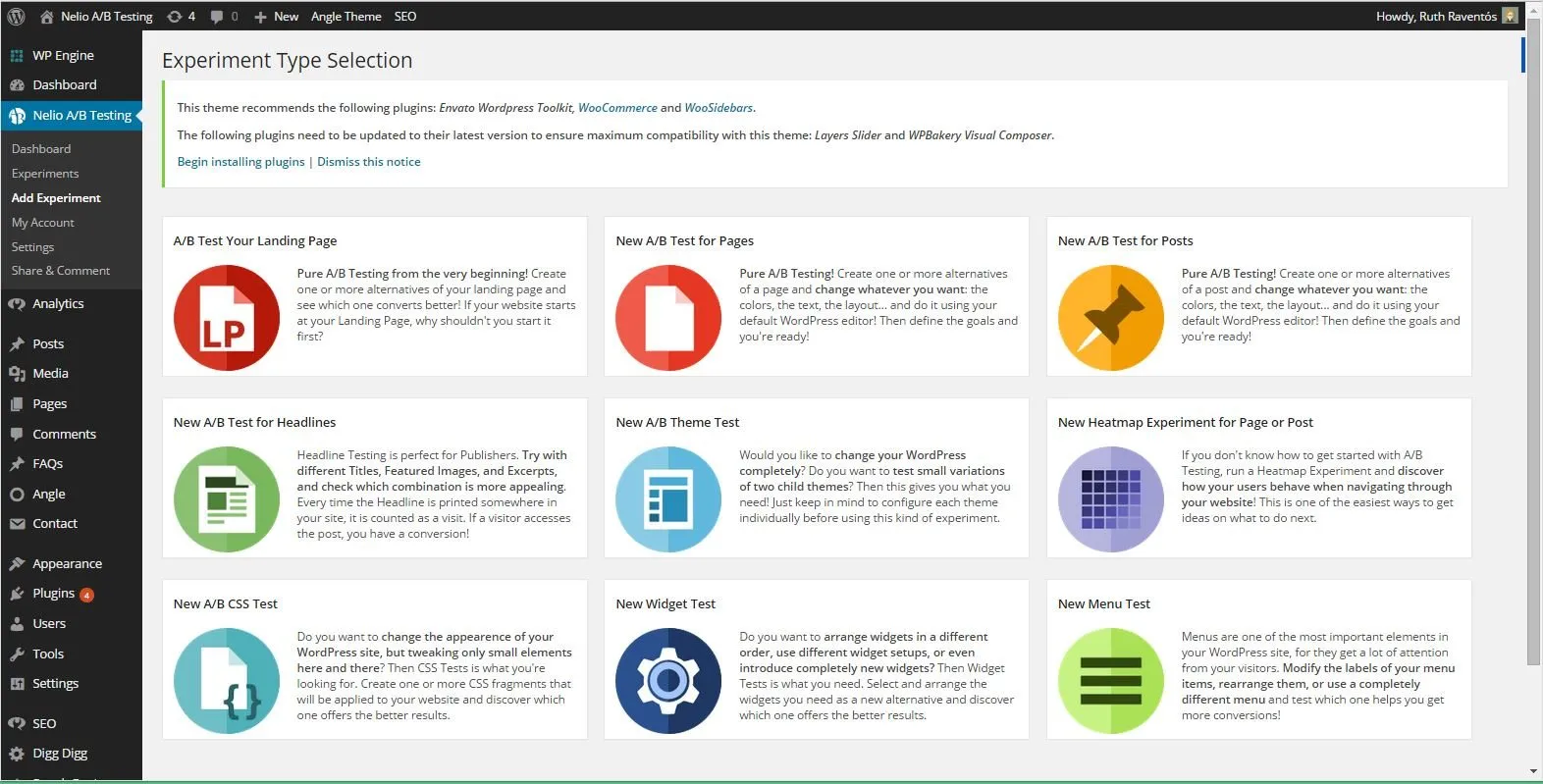Image resolution: width=1543 pixels, height=784 pixels.
Task: Open the WooCommerce plugin link
Action: tap(617, 108)
